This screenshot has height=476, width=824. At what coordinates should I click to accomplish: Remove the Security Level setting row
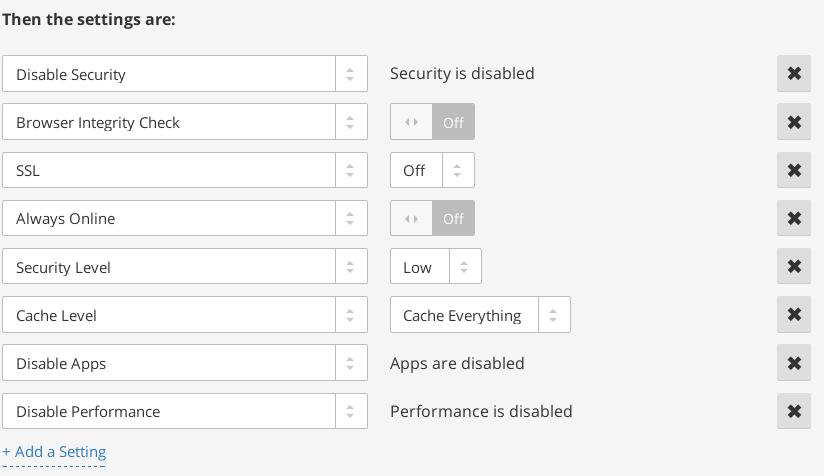[x=793, y=267]
